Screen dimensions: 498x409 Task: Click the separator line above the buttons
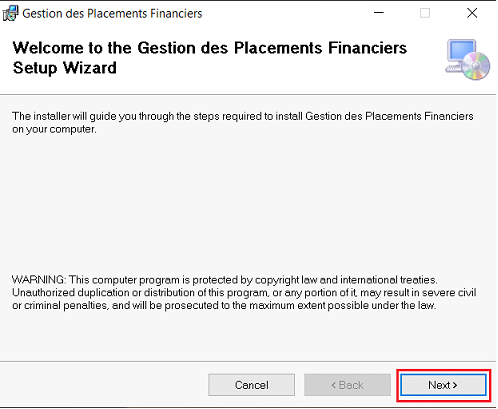point(248,361)
